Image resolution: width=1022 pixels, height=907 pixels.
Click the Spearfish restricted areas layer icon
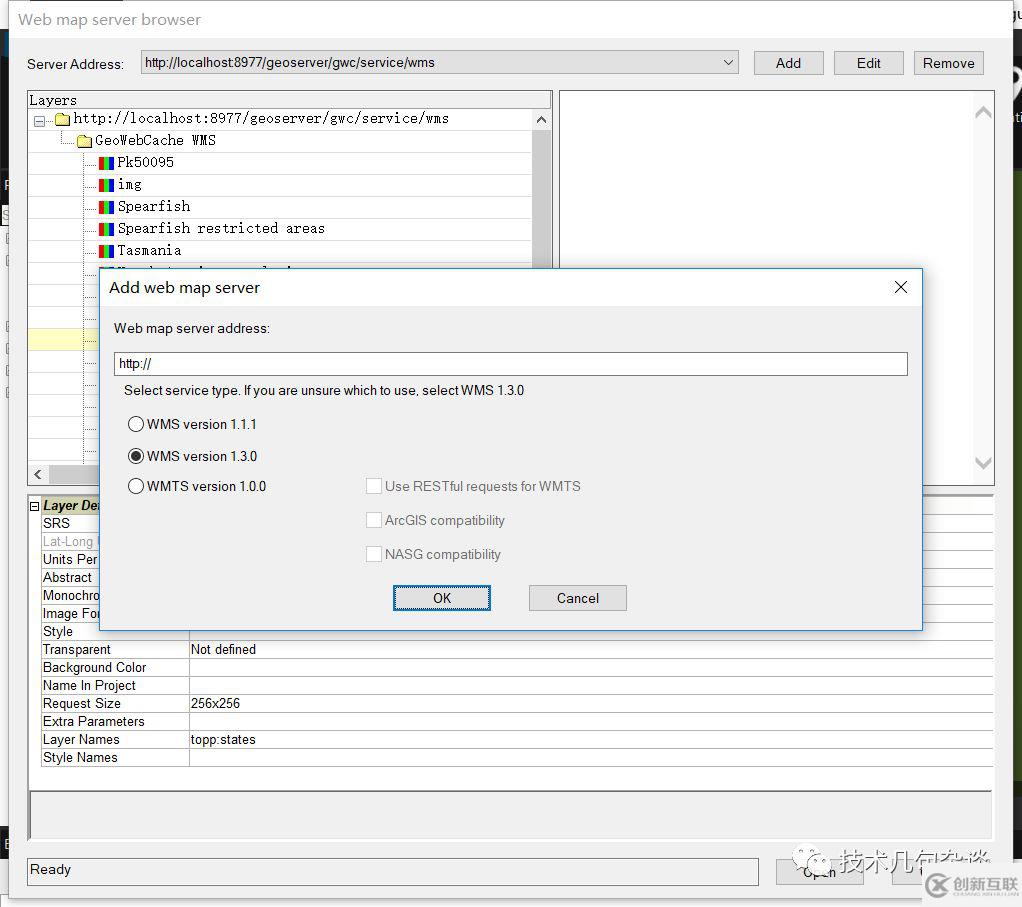click(106, 229)
